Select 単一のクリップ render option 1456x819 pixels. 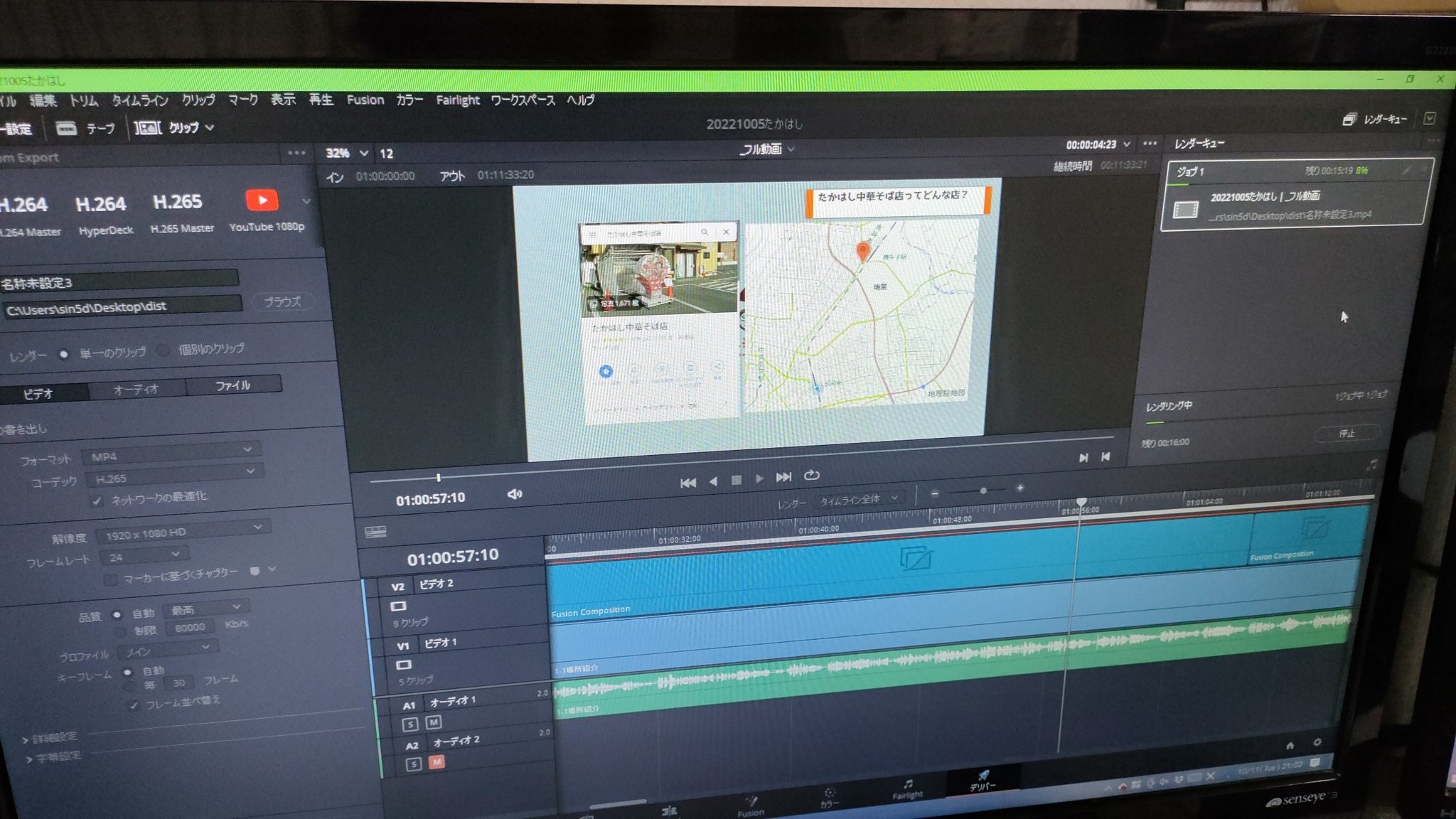(63, 354)
